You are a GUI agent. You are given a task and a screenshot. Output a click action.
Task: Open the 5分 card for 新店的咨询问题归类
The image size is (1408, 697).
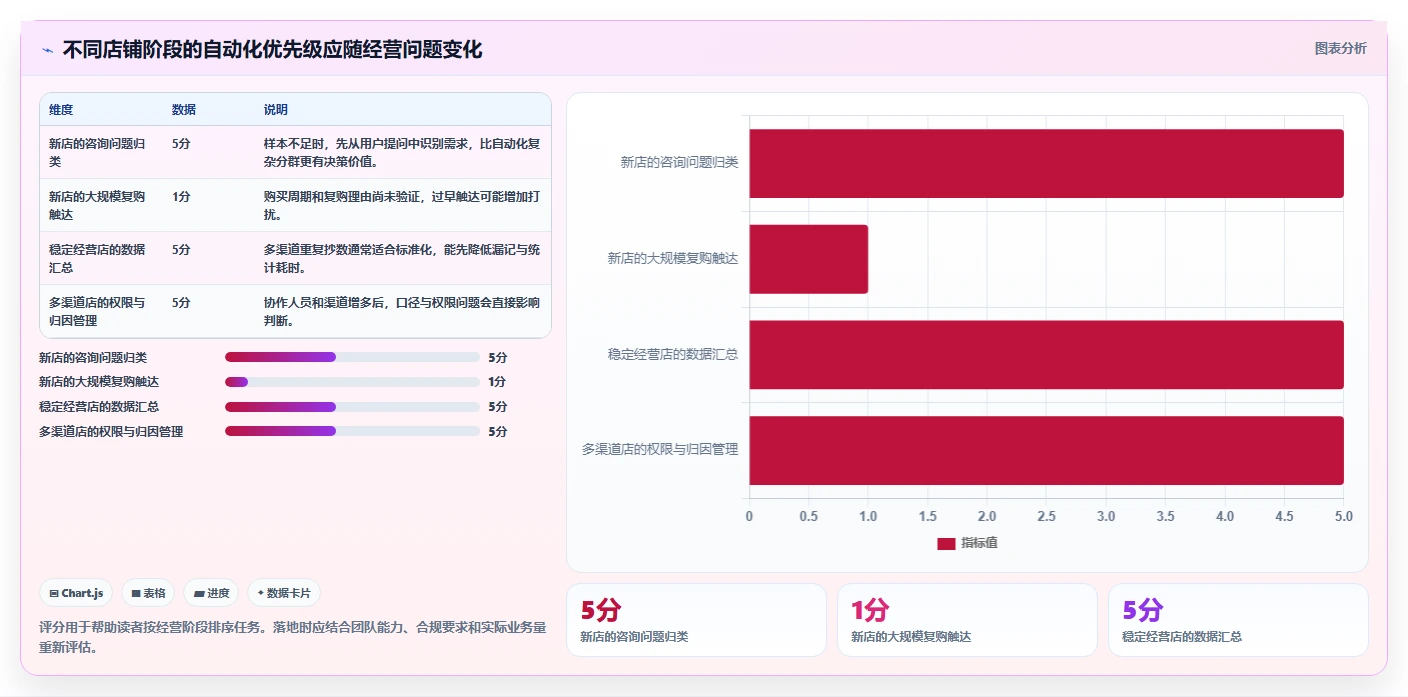click(696, 620)
